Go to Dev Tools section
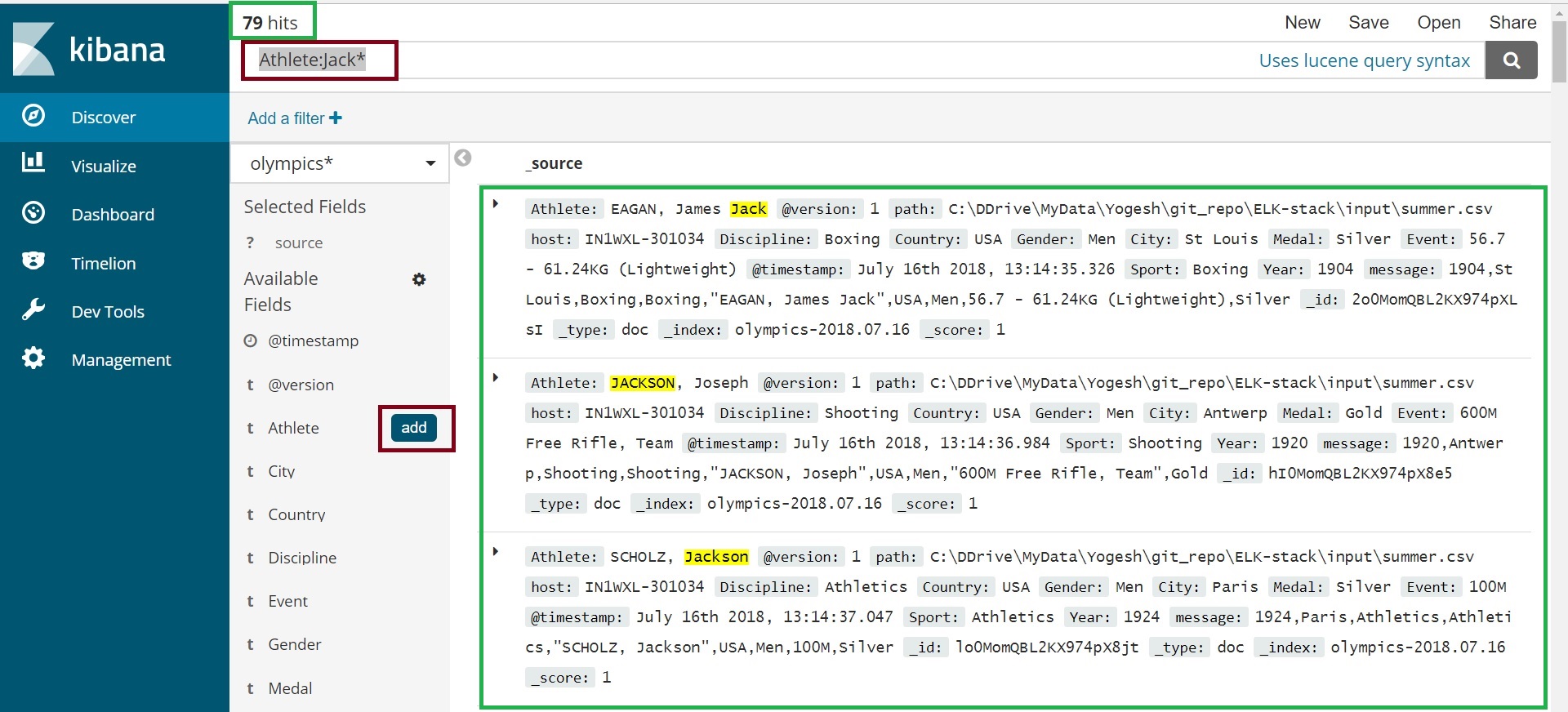 coord(108,312)
